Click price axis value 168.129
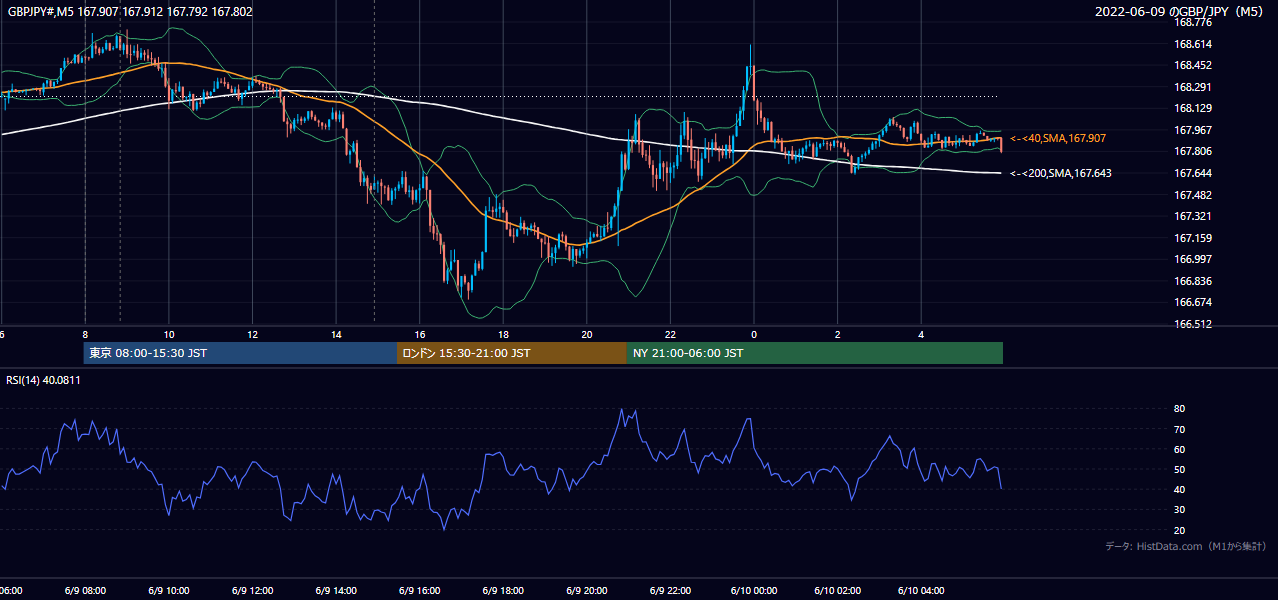 point(1193,108)
